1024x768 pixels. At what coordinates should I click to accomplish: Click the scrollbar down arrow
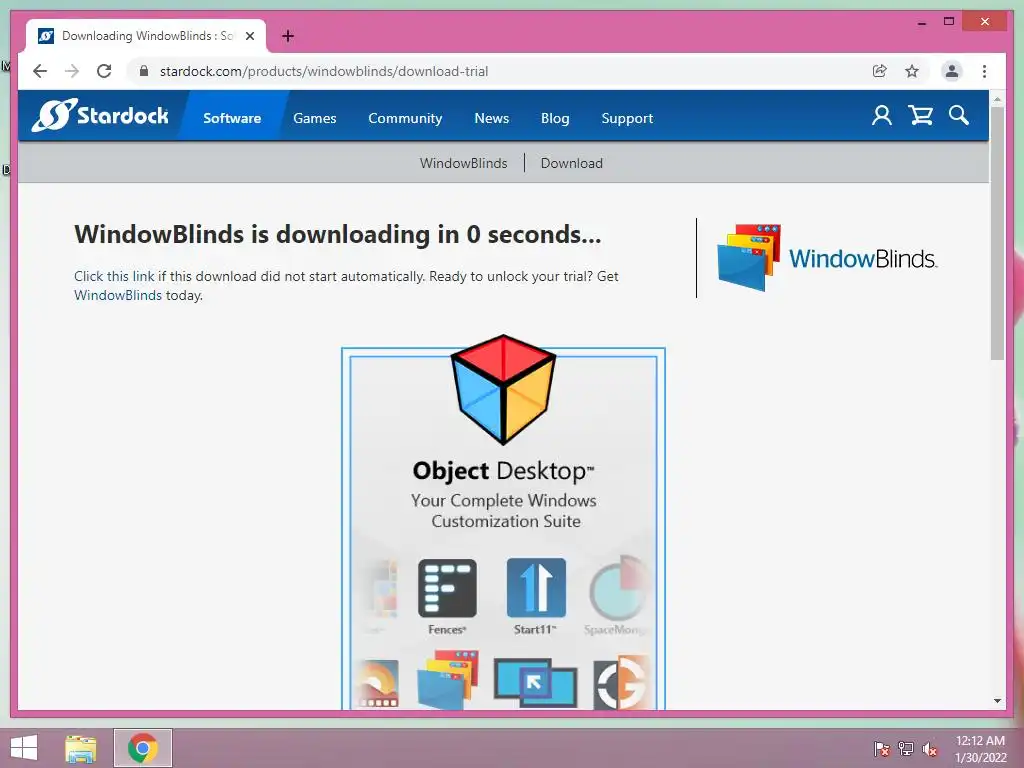(x=997, y=701)
